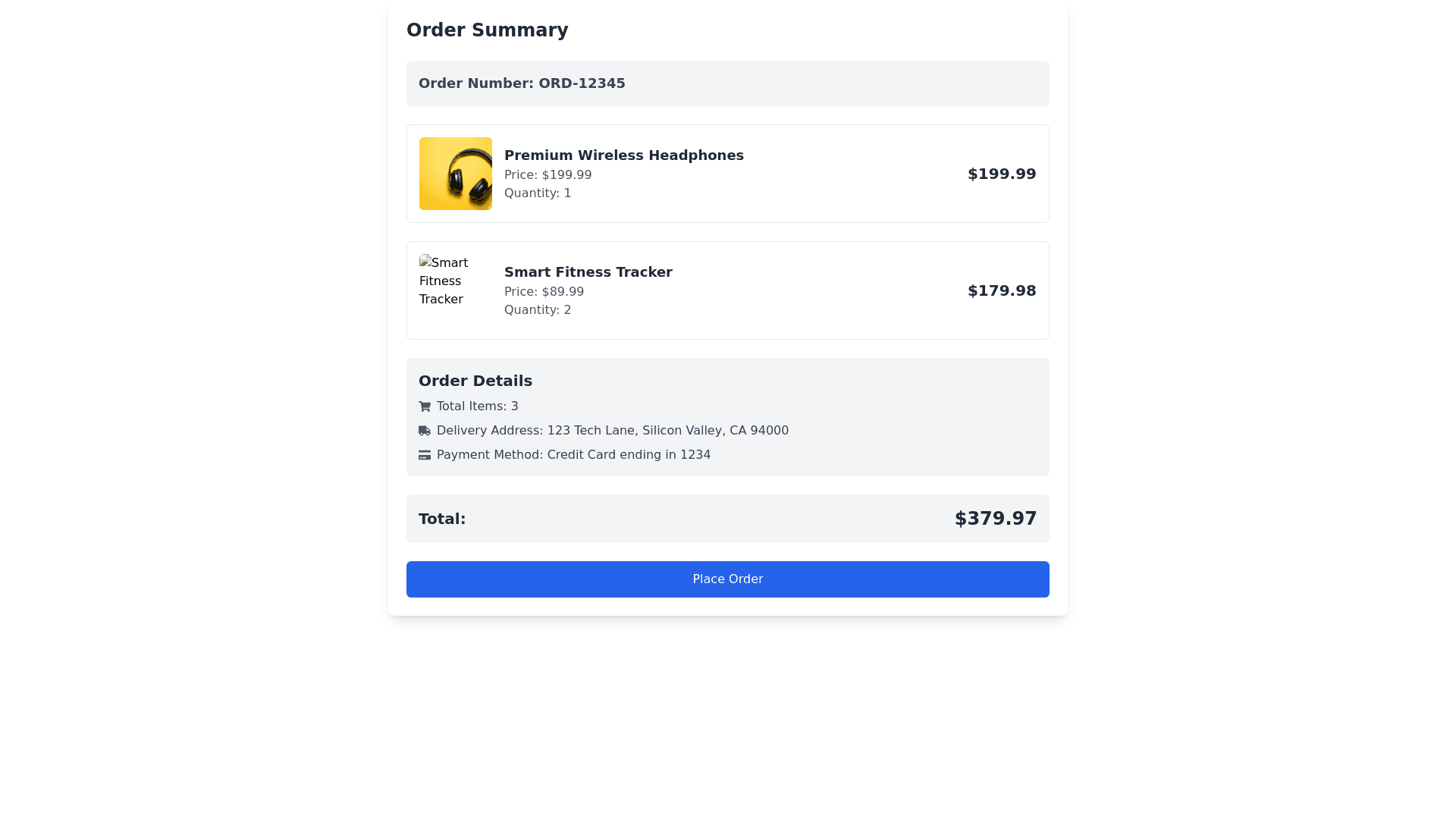Click the $199.99 headphones line total
Image resolution: width=1456 pixels, height=819 pixels.
click(x=1002, y=174)
